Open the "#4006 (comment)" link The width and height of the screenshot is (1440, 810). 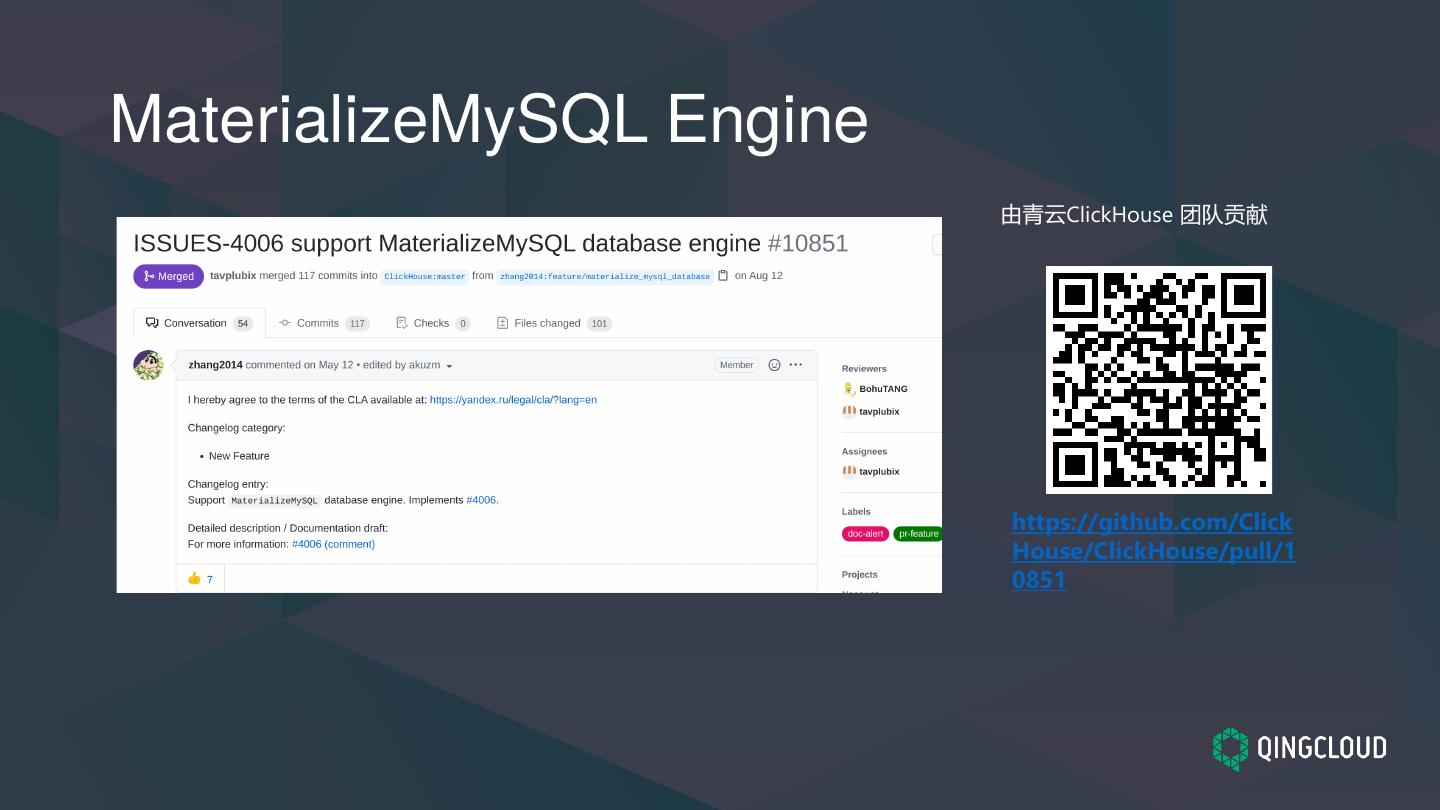click(x=333, y=544)
